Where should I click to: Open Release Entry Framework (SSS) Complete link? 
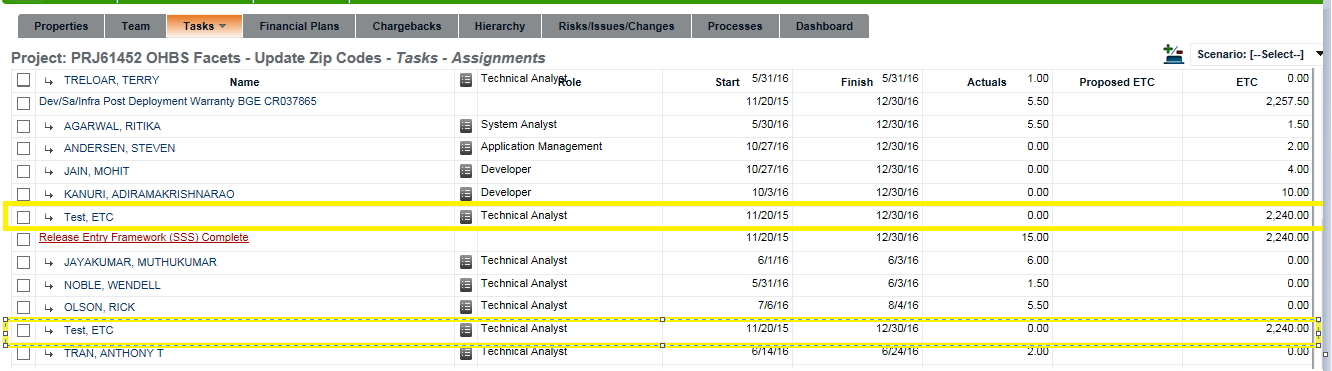[144, 237]
